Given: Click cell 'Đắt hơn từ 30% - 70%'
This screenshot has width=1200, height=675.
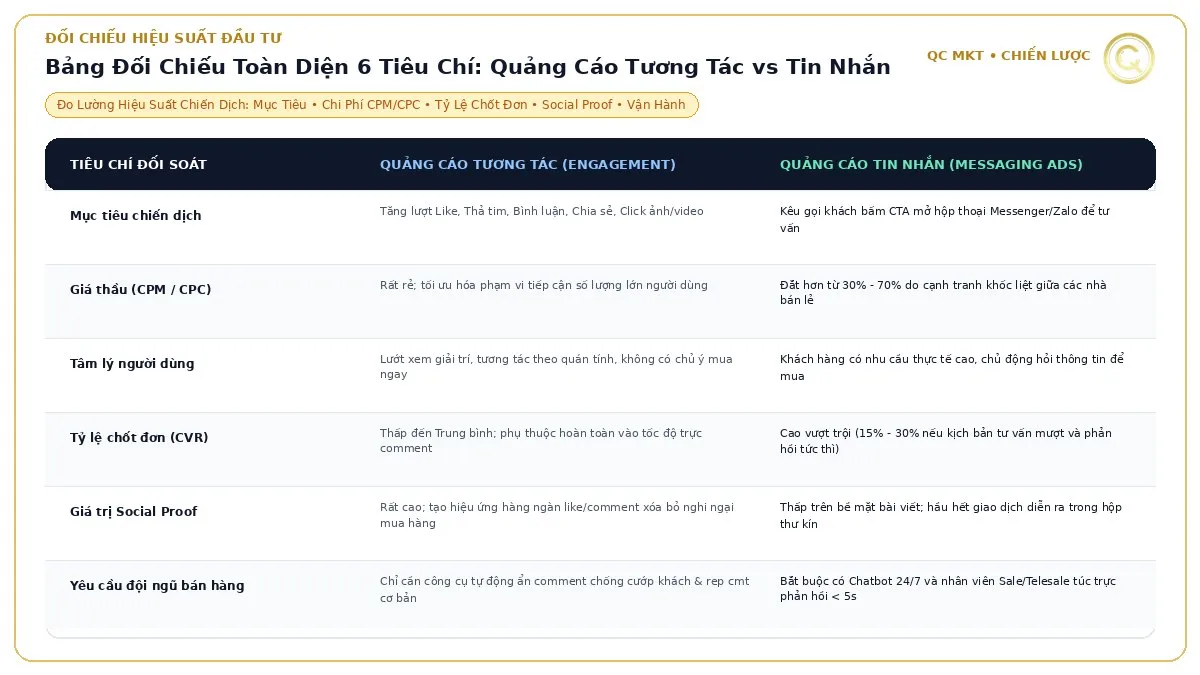Looking at the screenshot, I should click(943, 293).
